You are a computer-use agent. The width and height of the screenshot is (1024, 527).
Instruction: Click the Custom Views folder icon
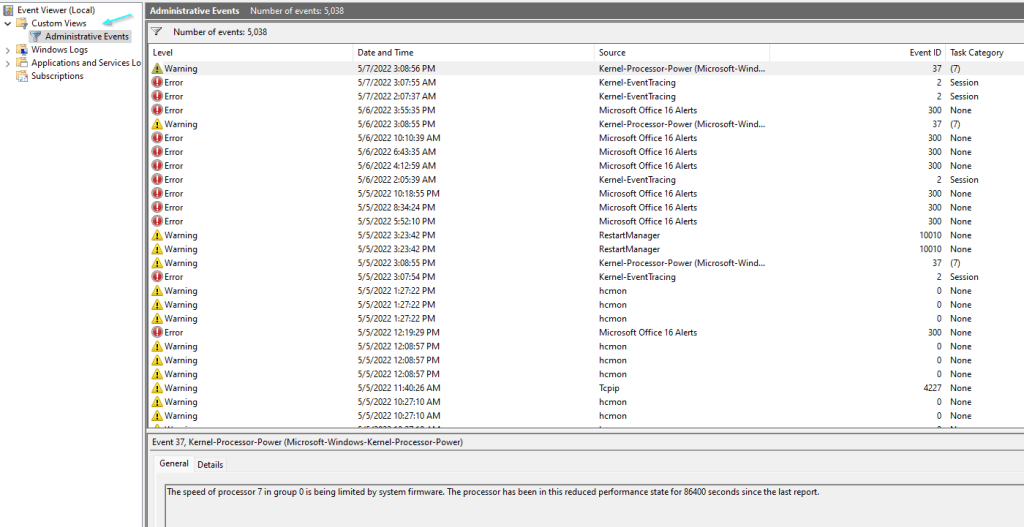coord(22,23)
